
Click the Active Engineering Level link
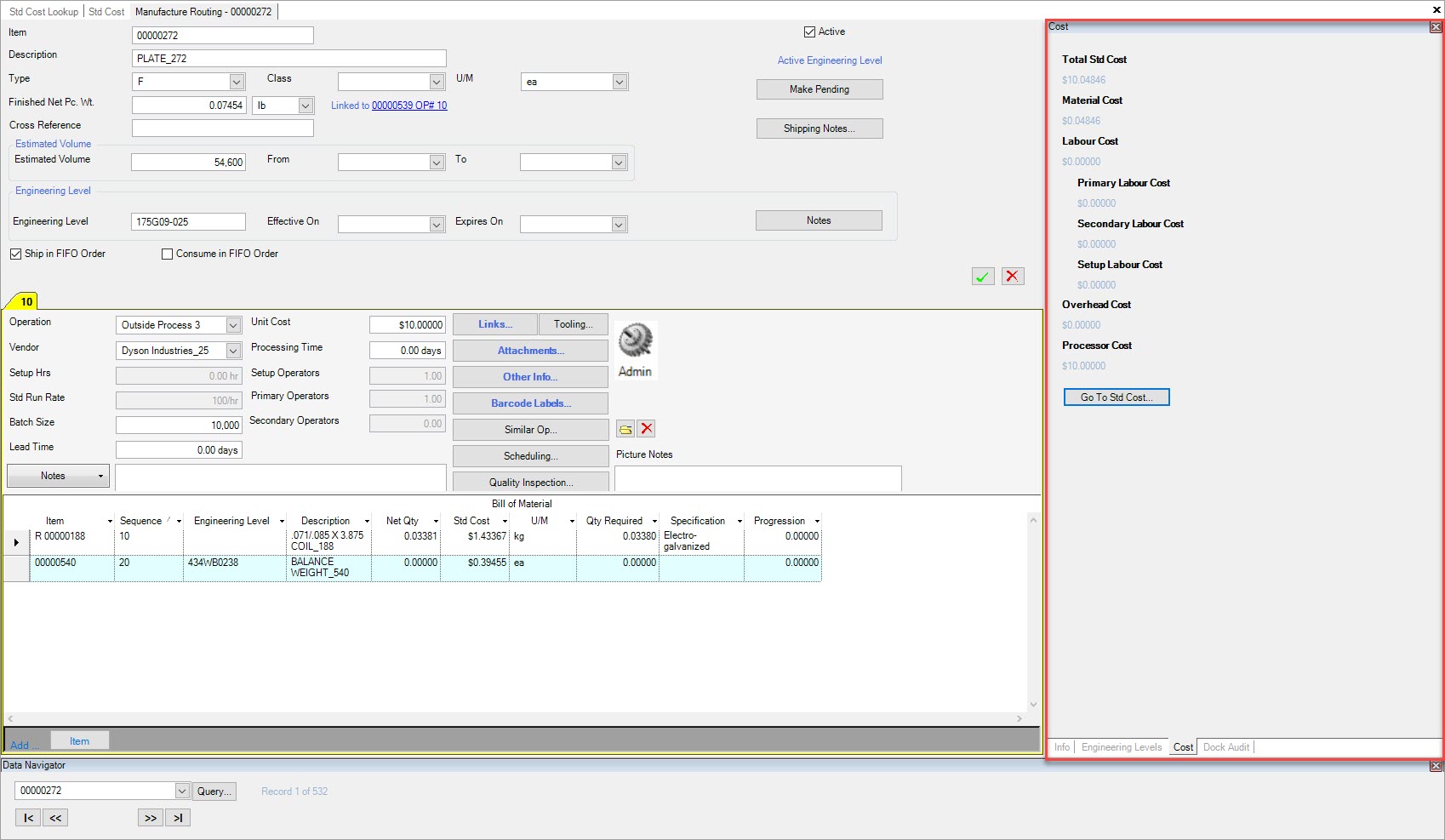[830, 60]
